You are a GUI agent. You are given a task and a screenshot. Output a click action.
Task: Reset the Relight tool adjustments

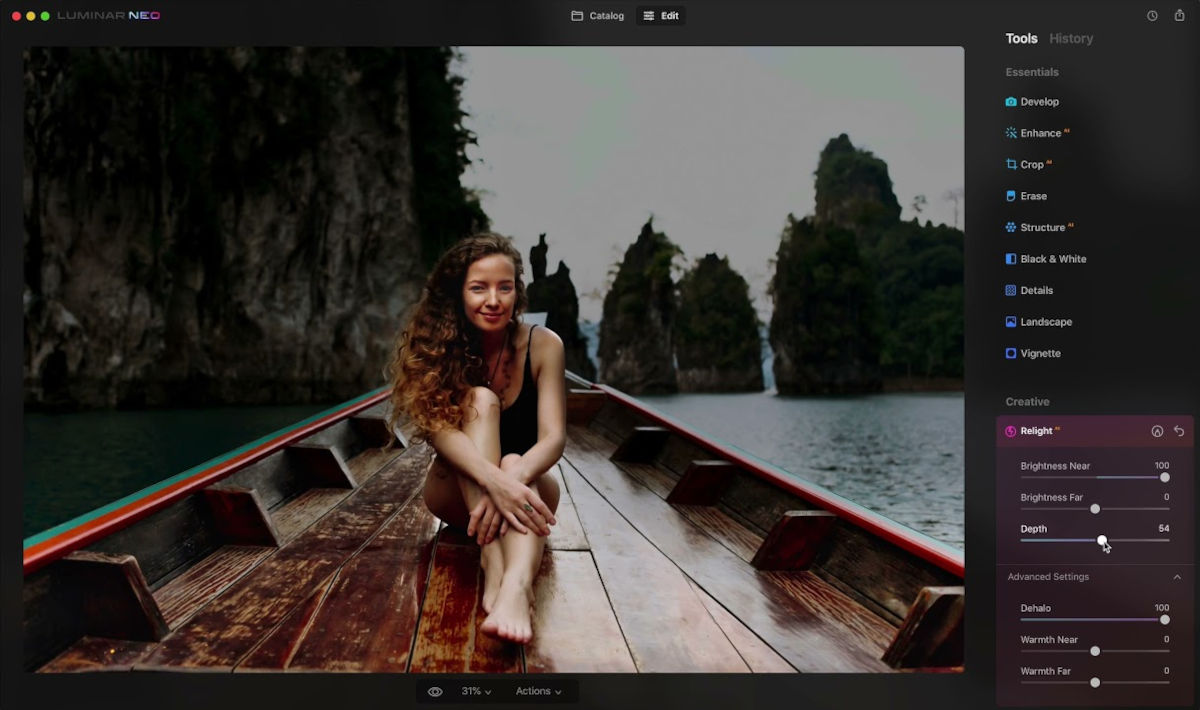pos(1179,431)
